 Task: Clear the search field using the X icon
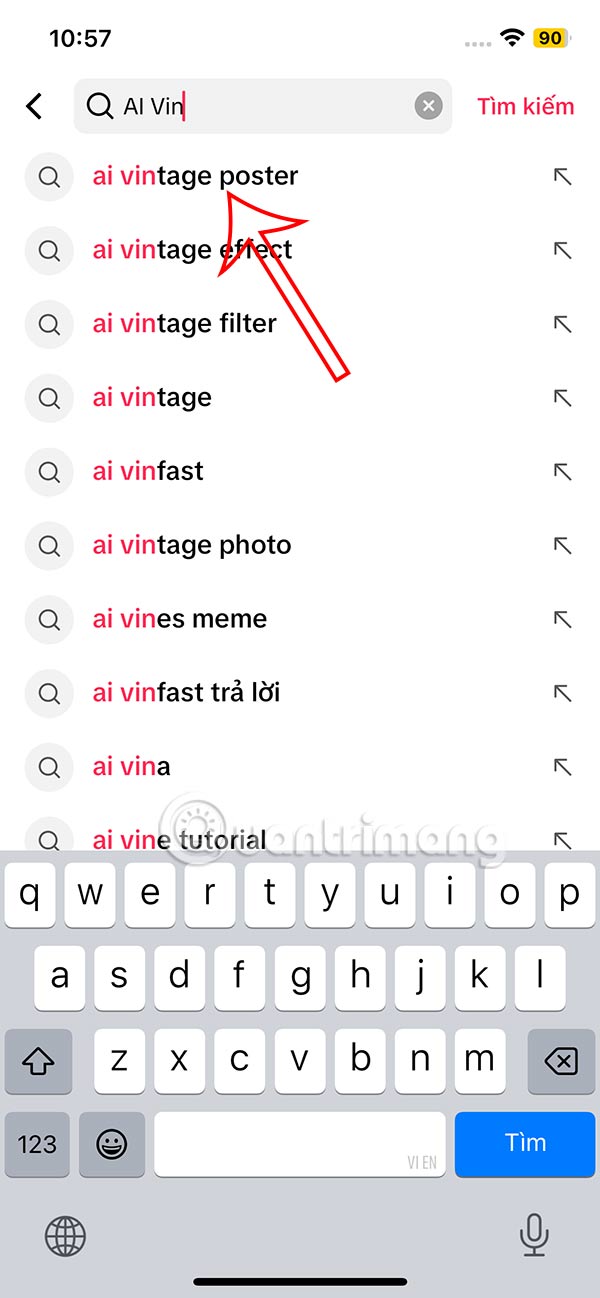pyautogui.click(x=429, y=105)
